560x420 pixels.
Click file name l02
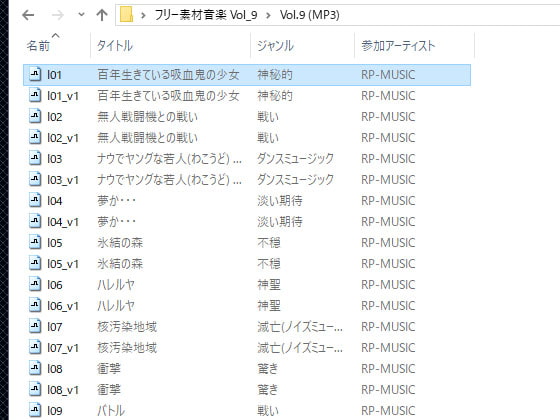[55, 117]
